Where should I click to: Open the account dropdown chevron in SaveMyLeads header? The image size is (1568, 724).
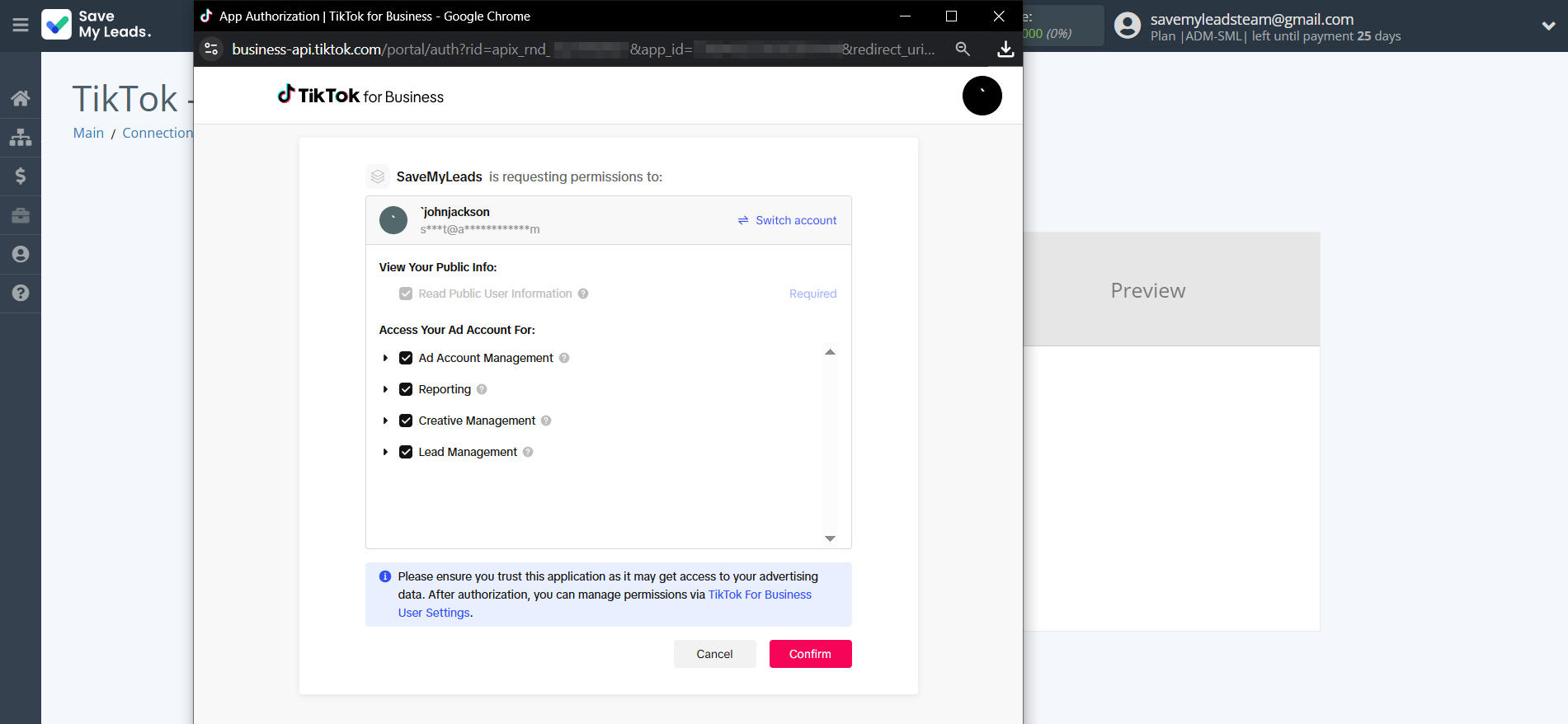click(1548, 26)
